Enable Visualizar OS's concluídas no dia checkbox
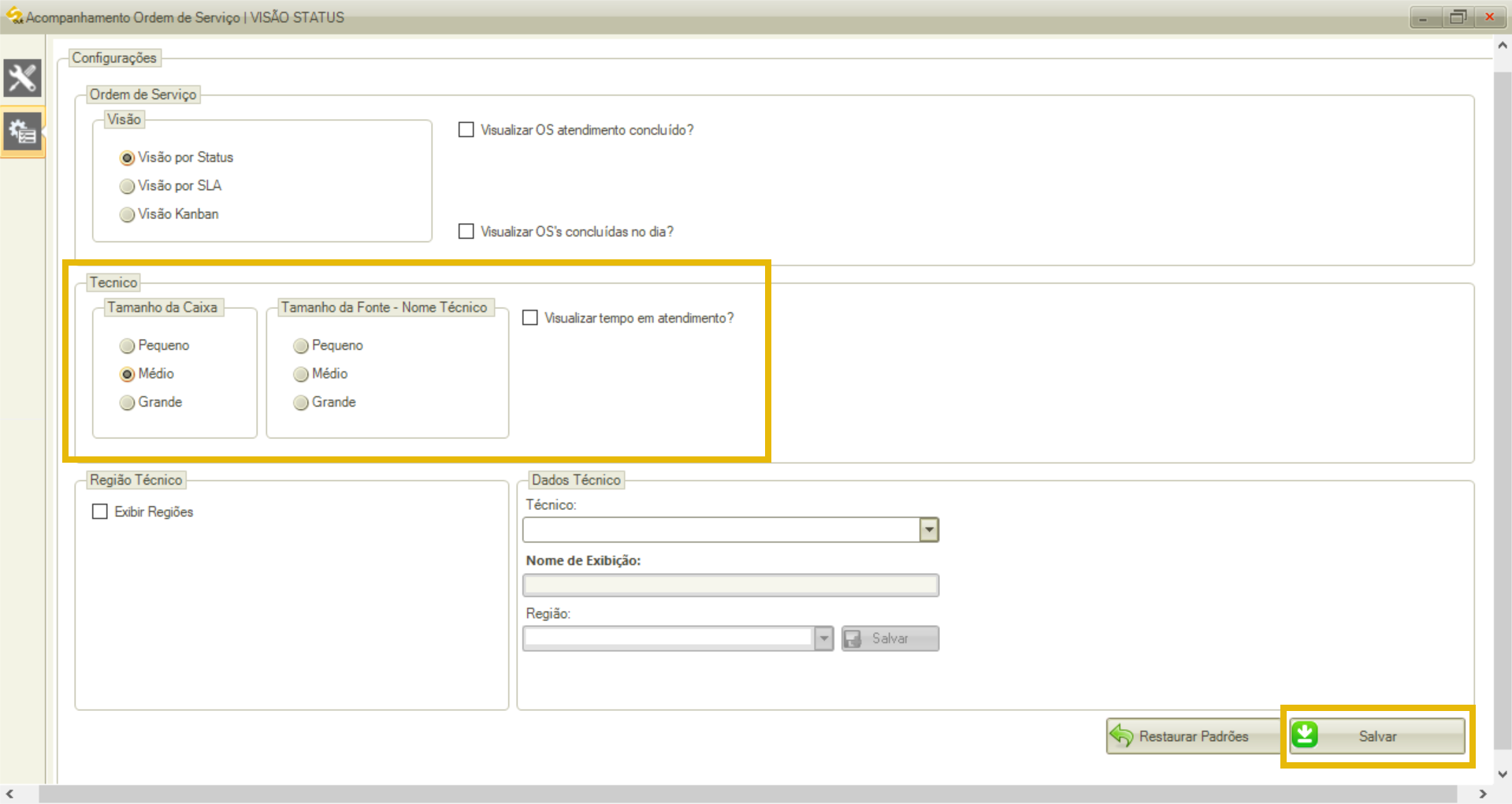 (466, 232)
